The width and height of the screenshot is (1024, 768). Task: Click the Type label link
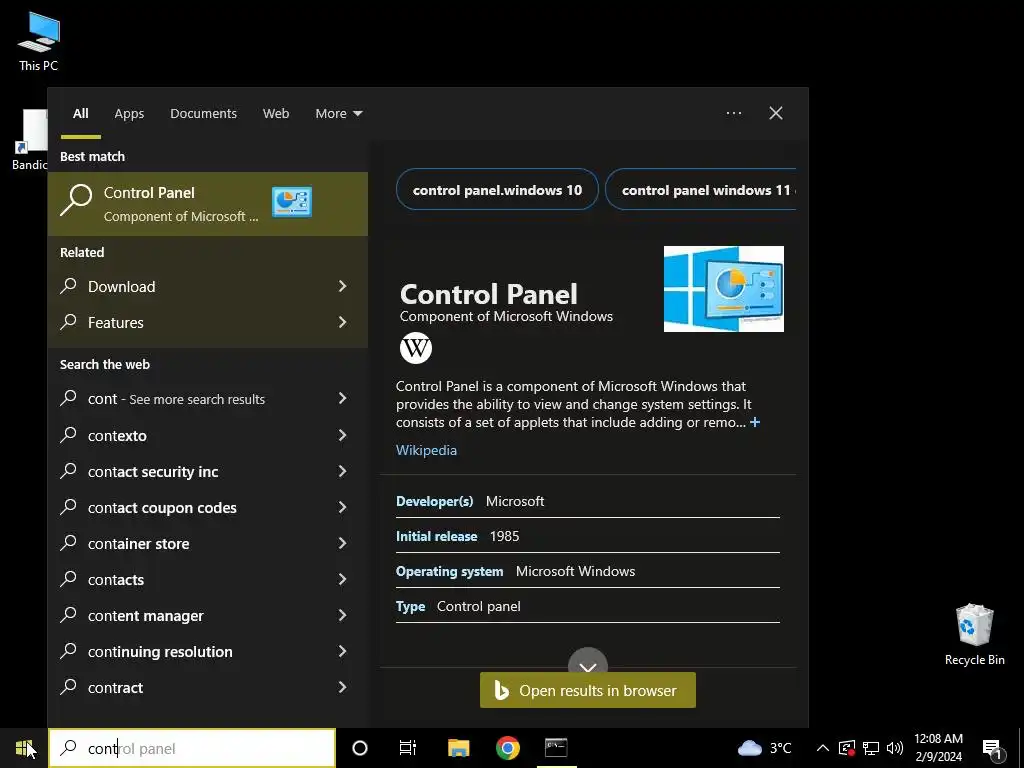[410, 606]
